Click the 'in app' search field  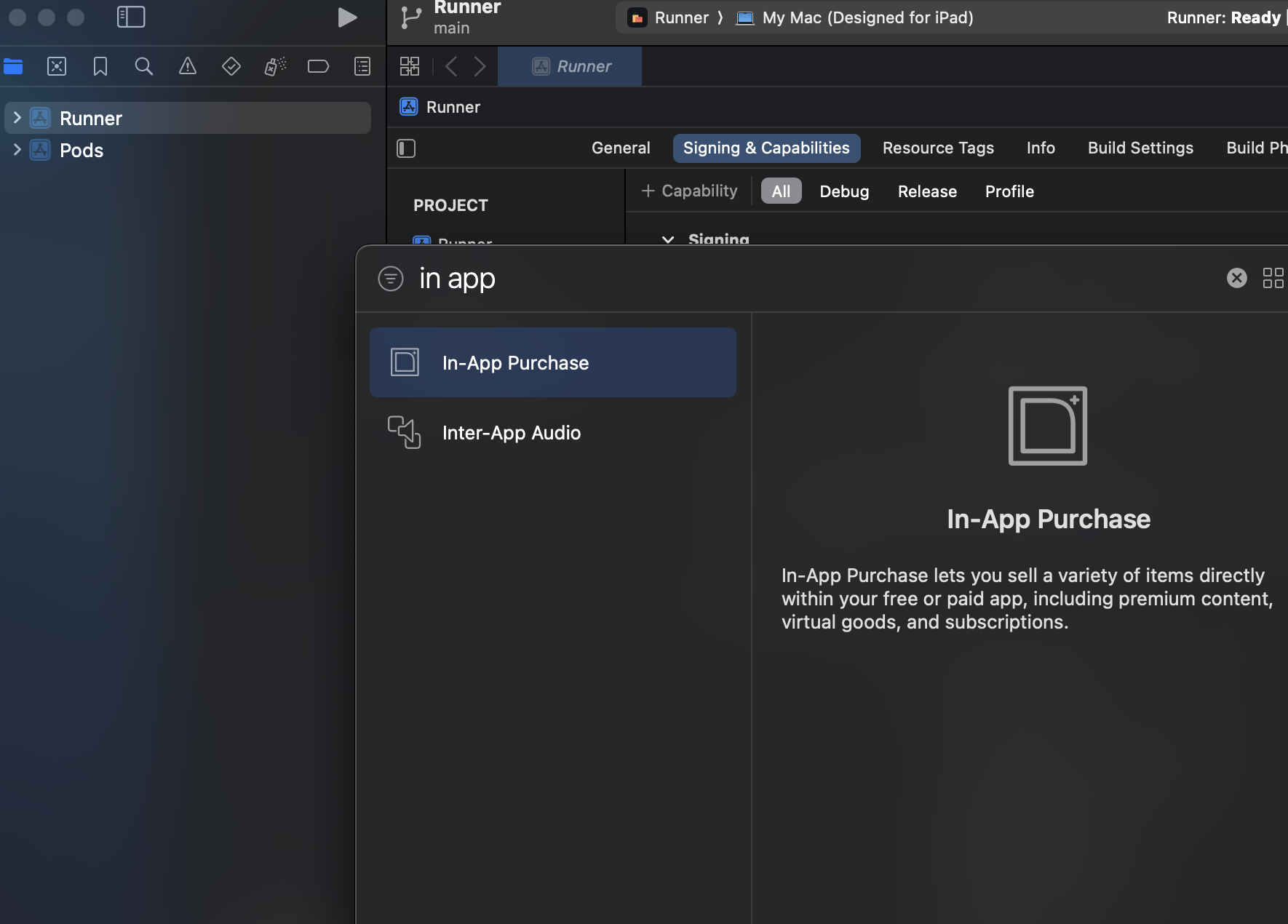pos(815,279)
